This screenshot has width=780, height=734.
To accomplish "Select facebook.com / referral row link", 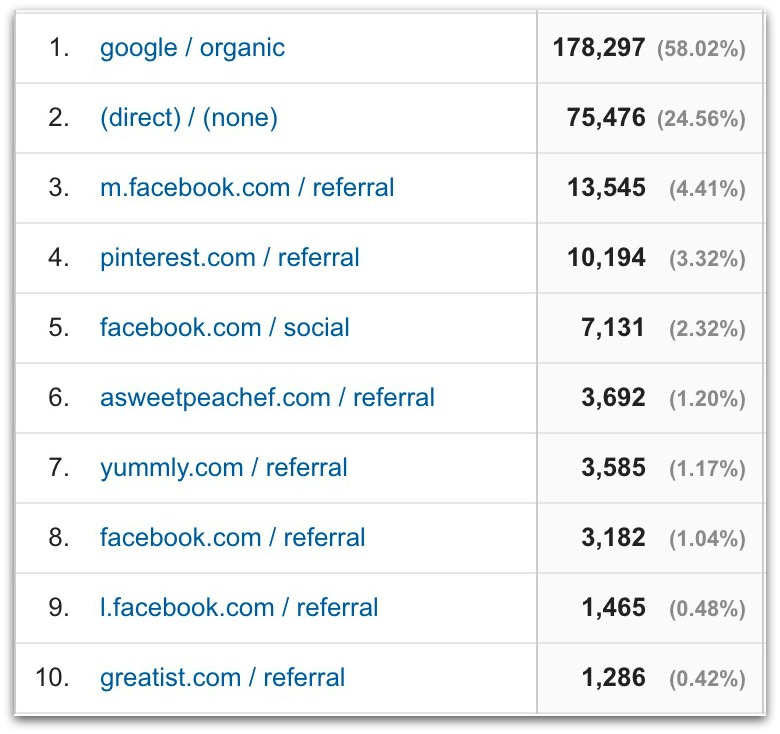I will 232,538.
